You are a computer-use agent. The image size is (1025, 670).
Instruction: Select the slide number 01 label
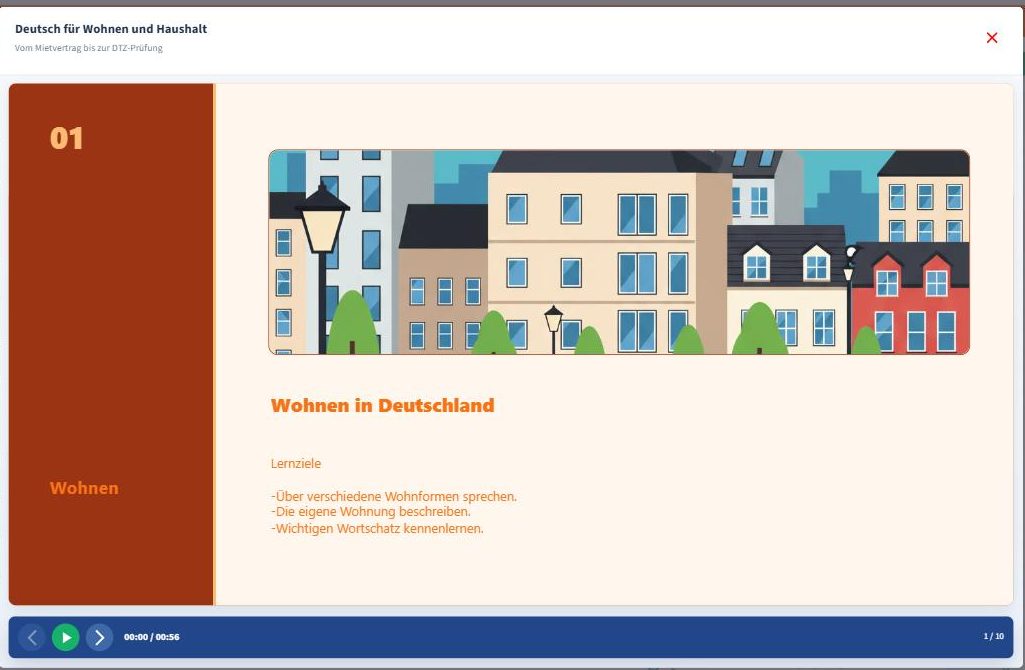(67, 138)
